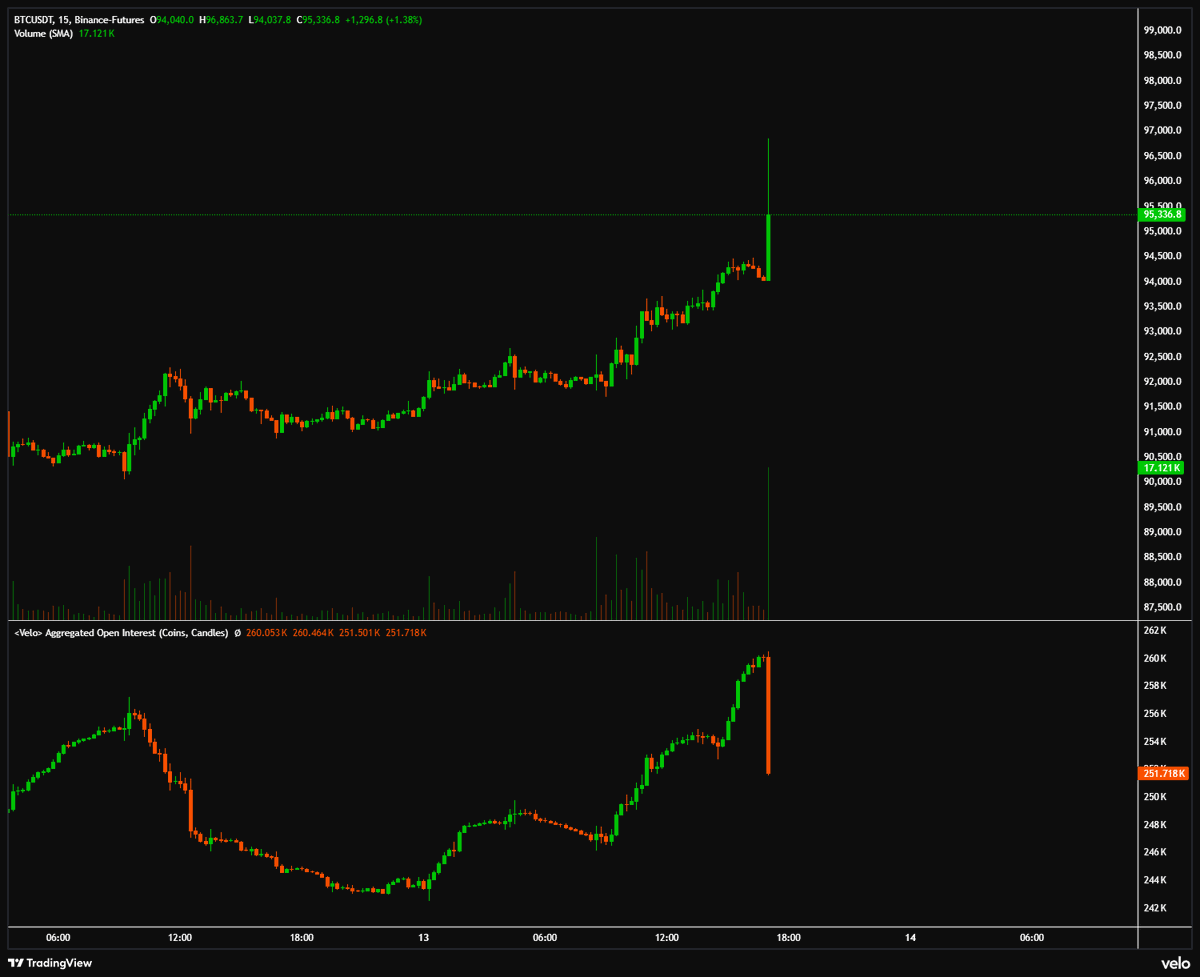
Task: Click the tallest green volume spike bar
Action: pyautogui.click(x=768, y=540)
